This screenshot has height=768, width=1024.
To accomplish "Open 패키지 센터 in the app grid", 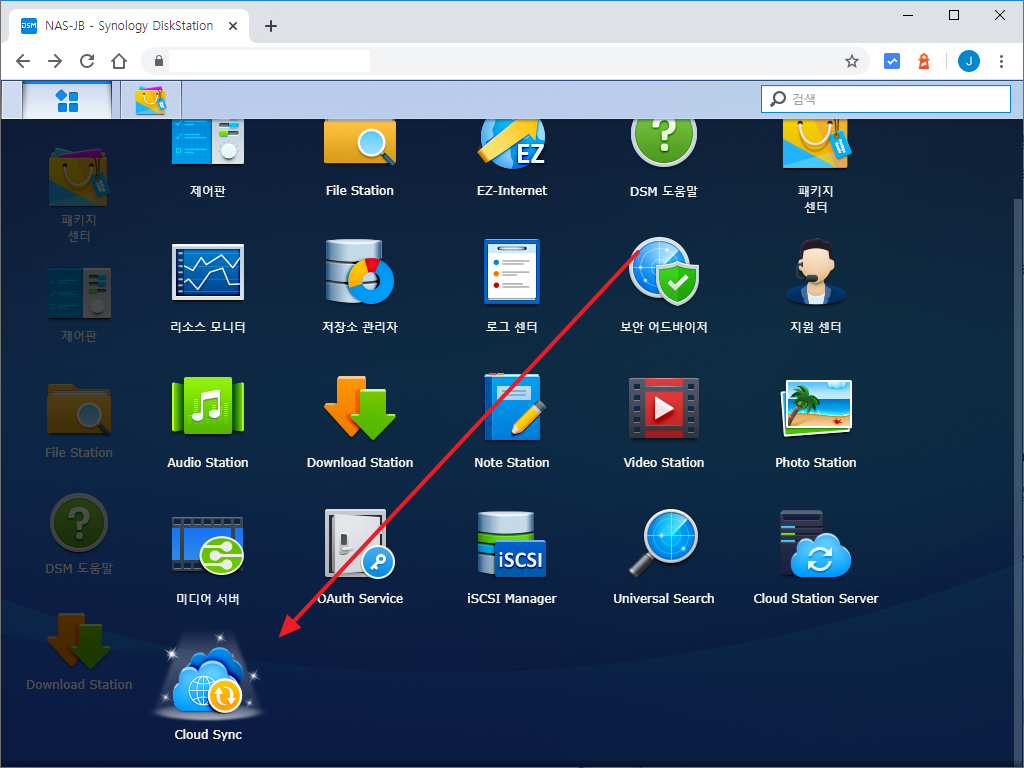I will click(816, 144).
